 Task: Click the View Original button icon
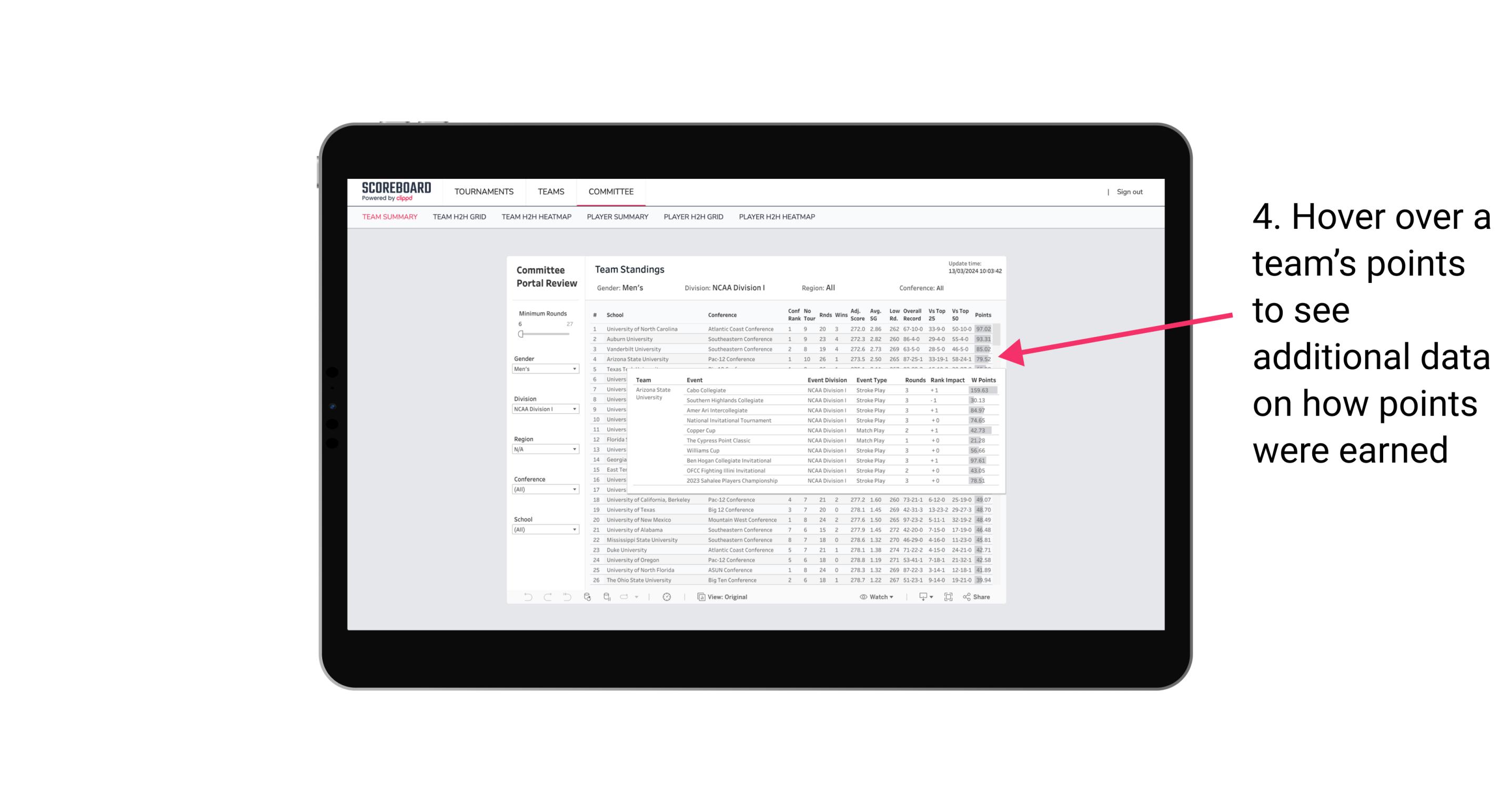(x=701, y=597)
